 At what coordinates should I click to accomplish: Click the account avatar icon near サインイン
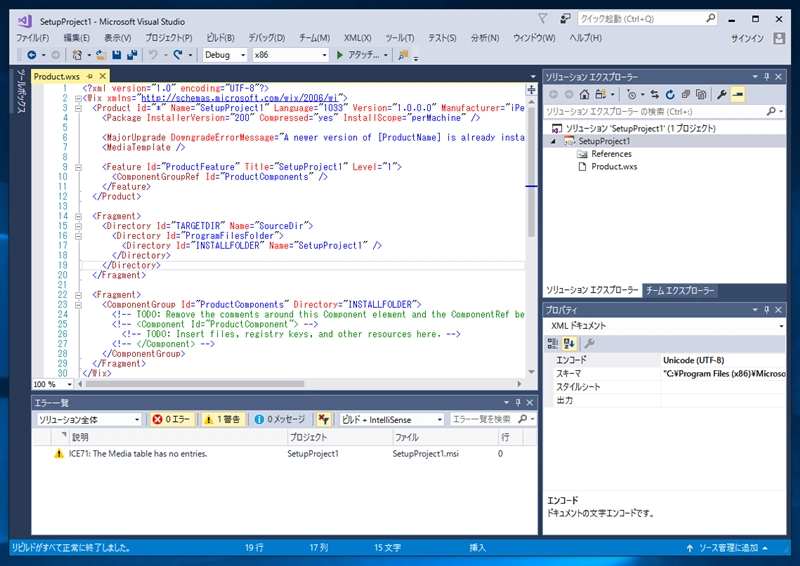coord(779,38)
